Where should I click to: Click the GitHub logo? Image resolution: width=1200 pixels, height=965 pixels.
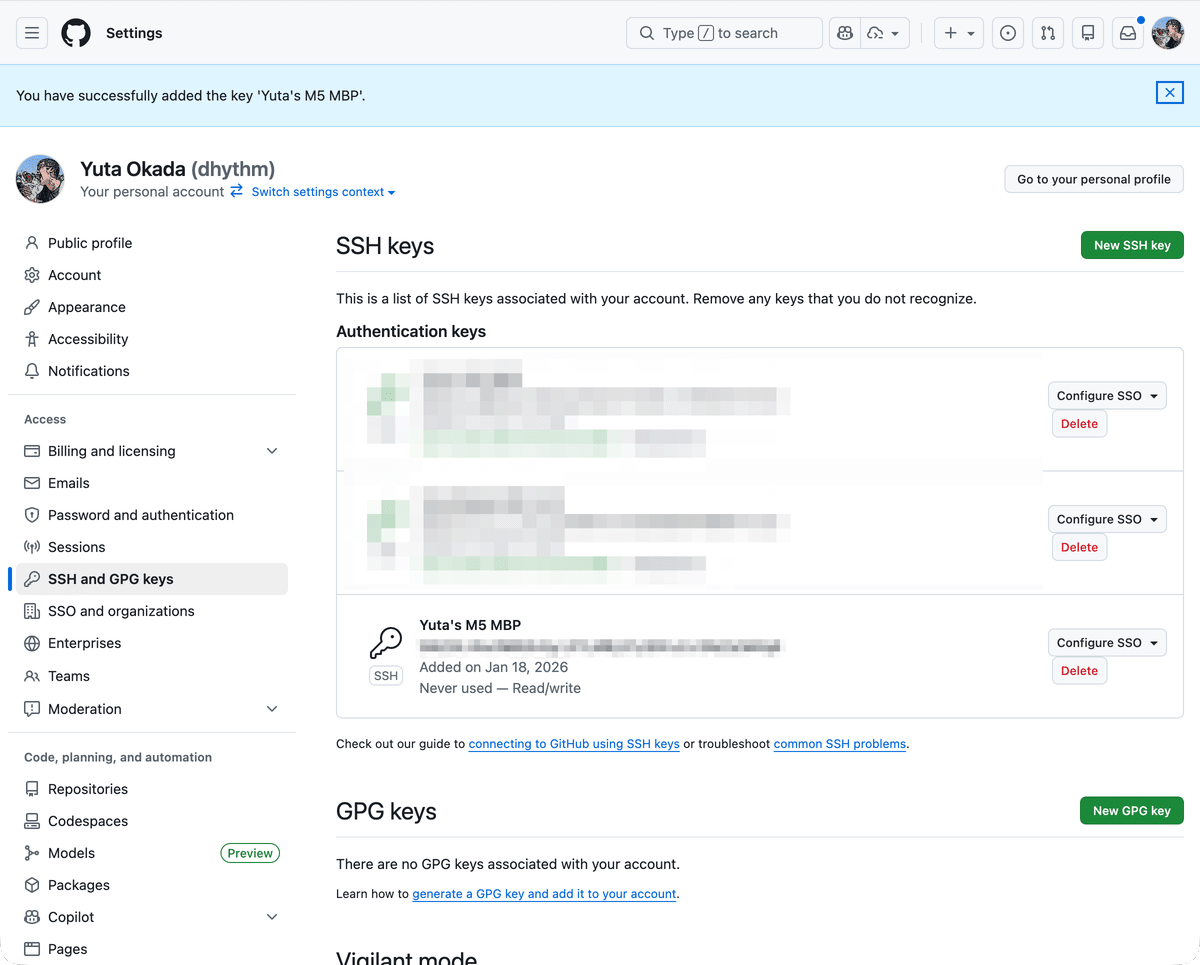[x=76, y=33]
